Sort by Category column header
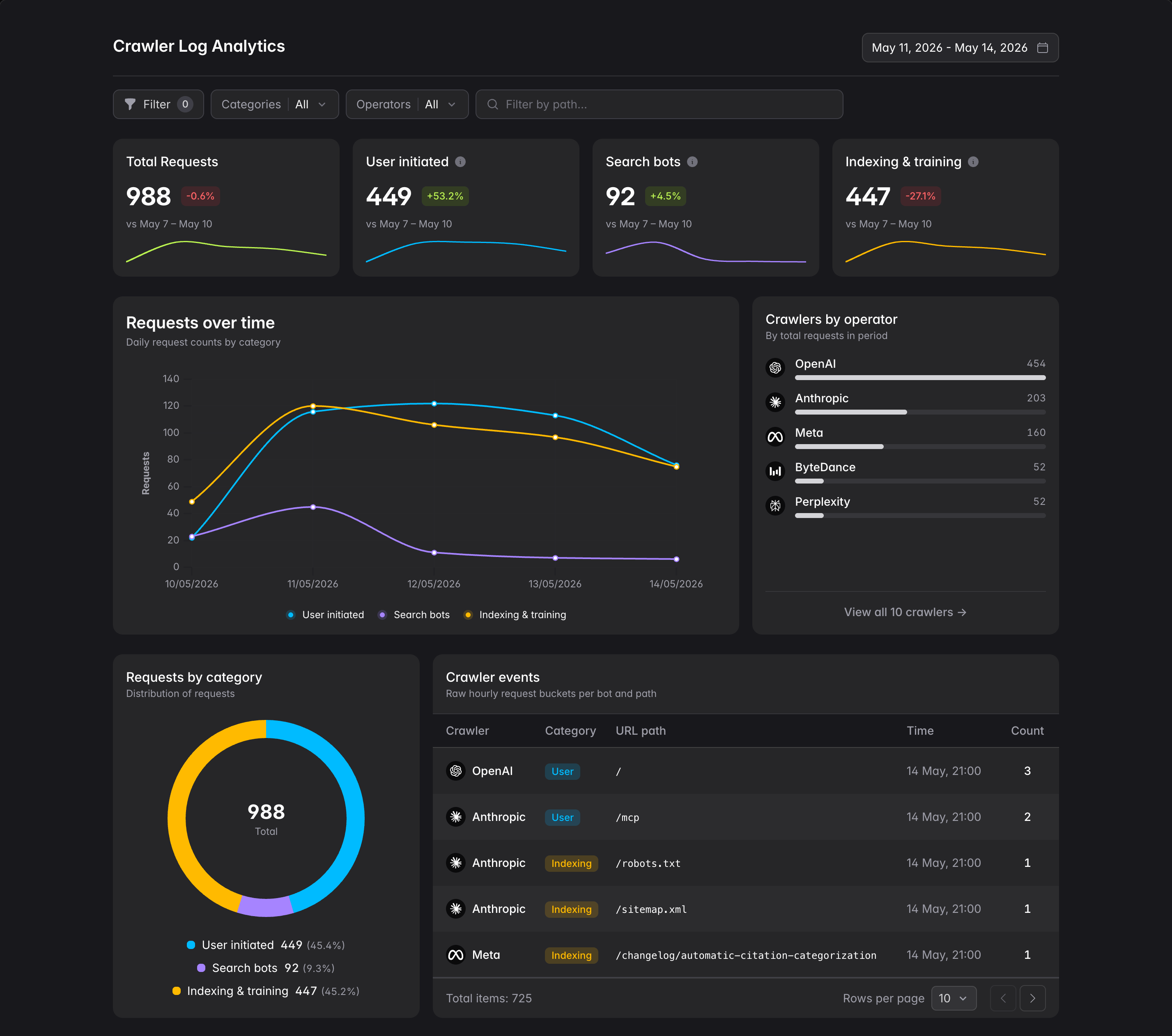Viewport: 1172px width, 1036px height. tap(570, 731)
